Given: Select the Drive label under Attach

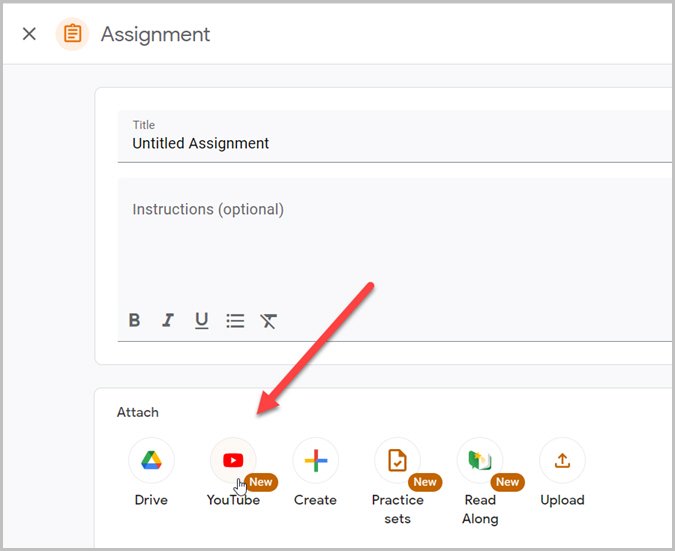Looking at the screenshot, I should (151, 500).
